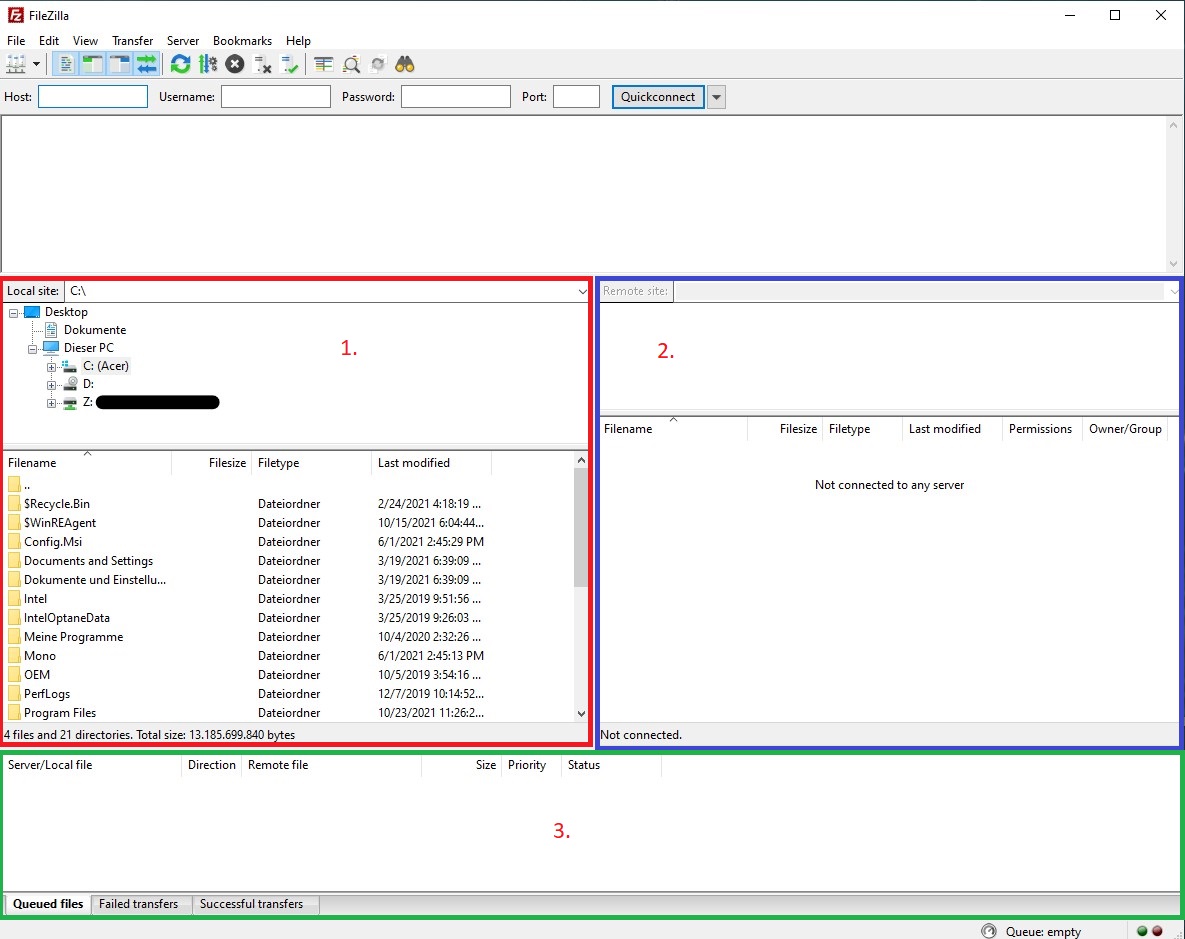Viewport: 1185px width, 939px height.
Task: Select the OEM folder
Action: point(37,674)
